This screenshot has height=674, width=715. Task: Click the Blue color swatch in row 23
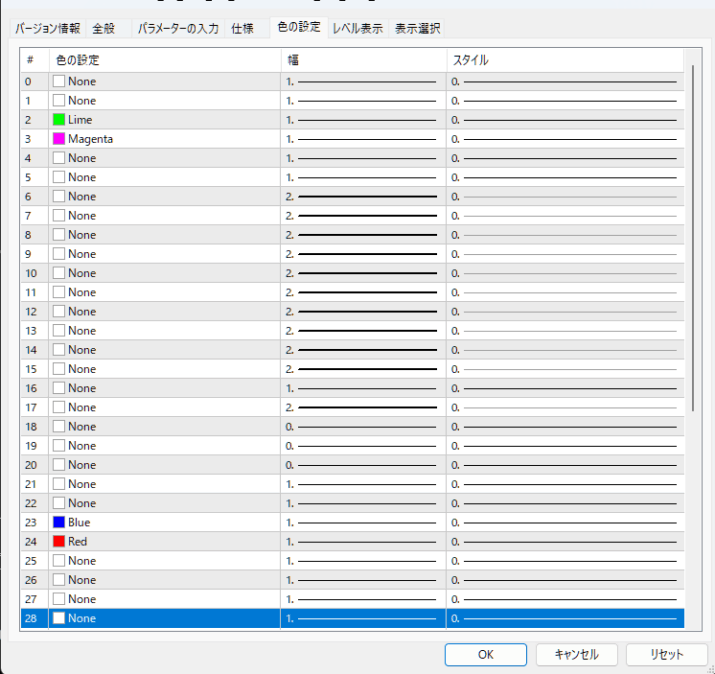tap(59, 522)
